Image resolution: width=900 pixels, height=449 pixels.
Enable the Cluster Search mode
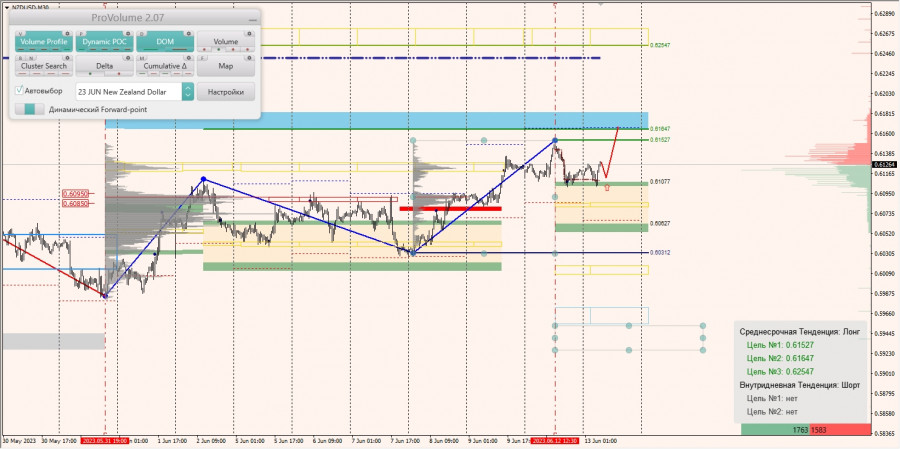pos(43,66)
